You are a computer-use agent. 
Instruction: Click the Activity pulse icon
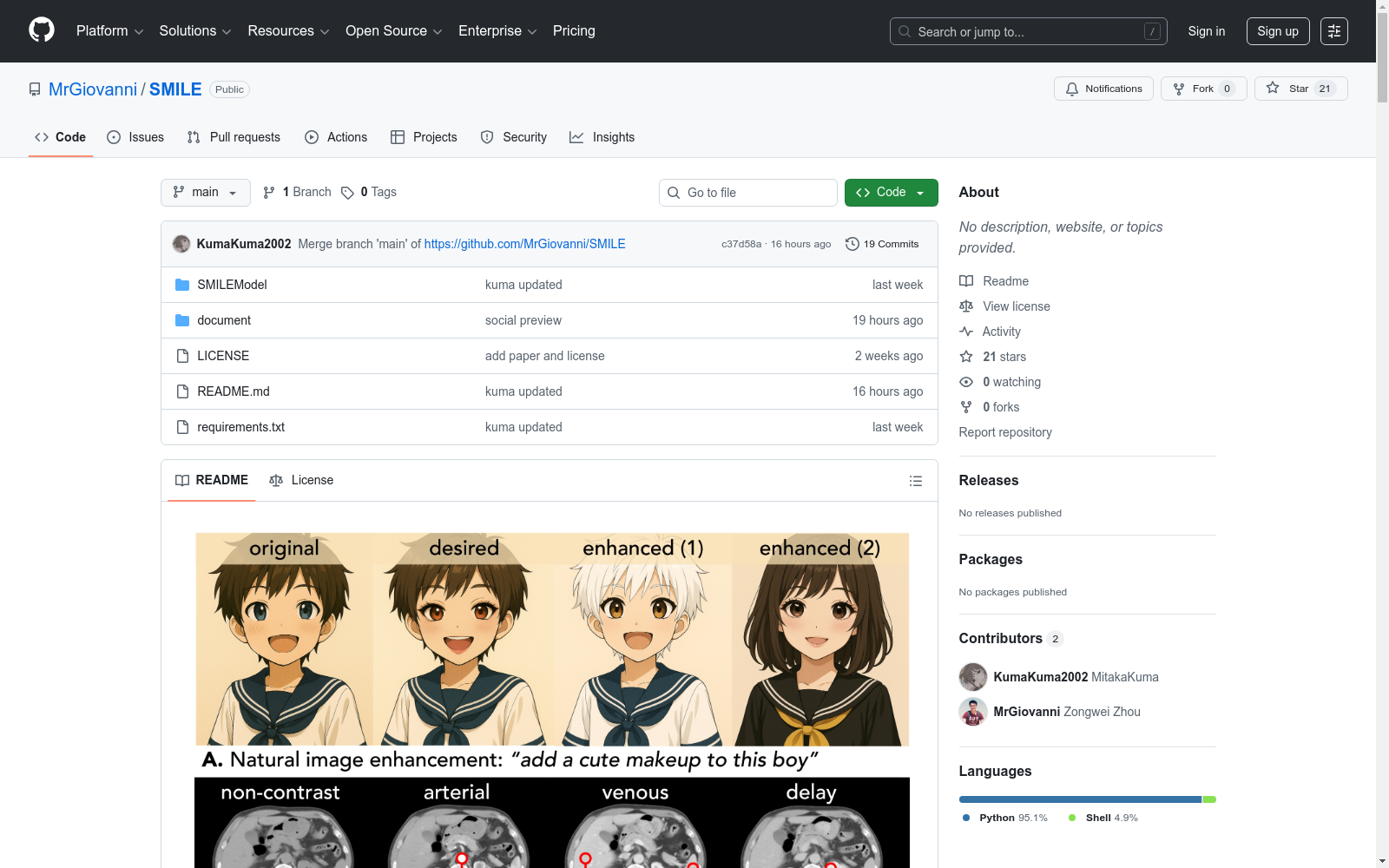pyautogui.click(x=966, y=332)
